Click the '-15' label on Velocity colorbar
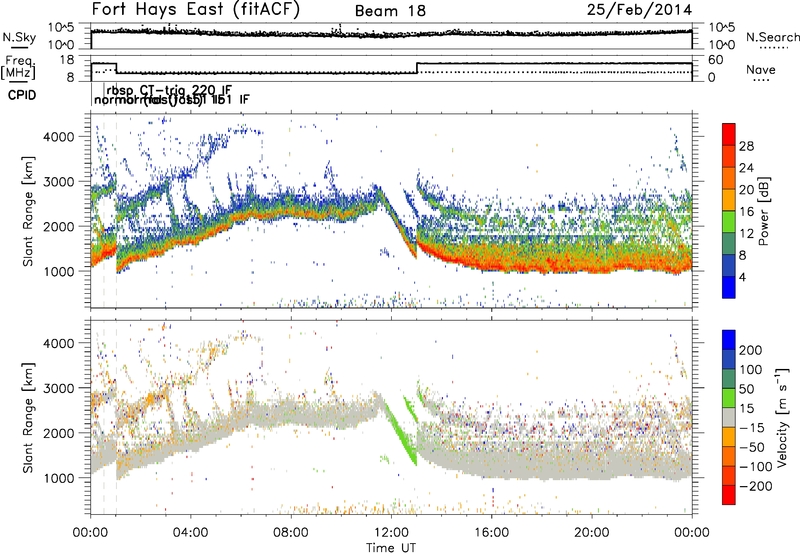The height and width of the screenshot is (554, 800). (752, 428)
